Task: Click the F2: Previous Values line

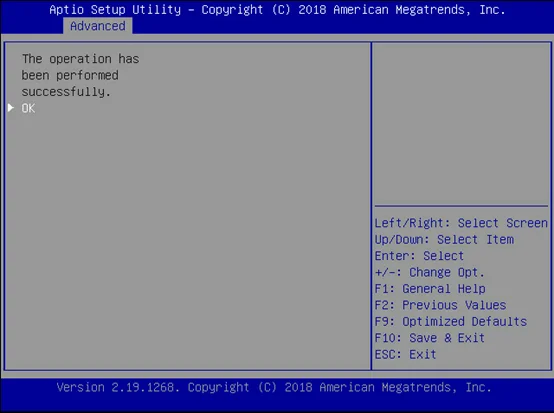Action: [440, 305]
